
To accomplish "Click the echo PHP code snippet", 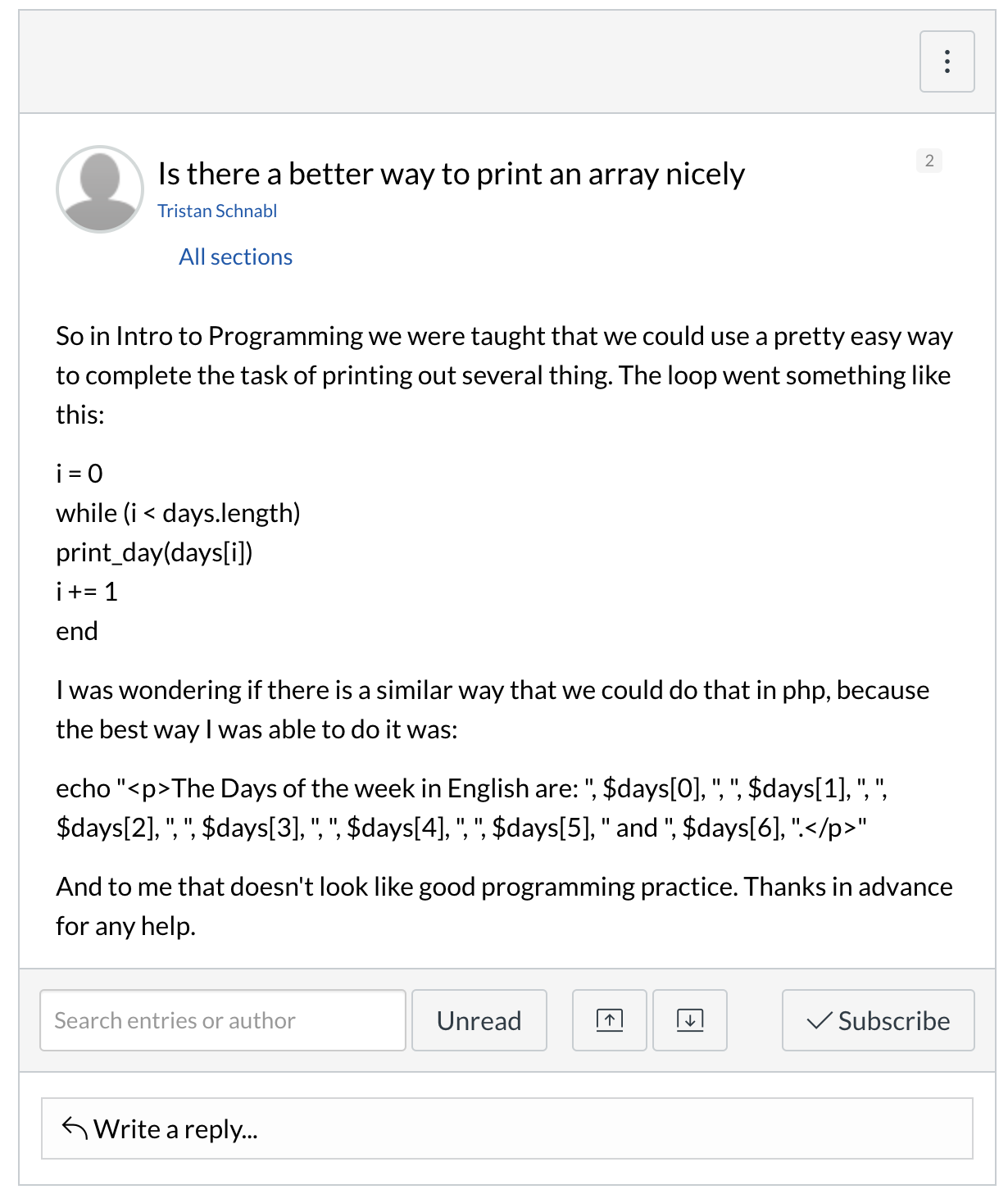I will point(471,808).
